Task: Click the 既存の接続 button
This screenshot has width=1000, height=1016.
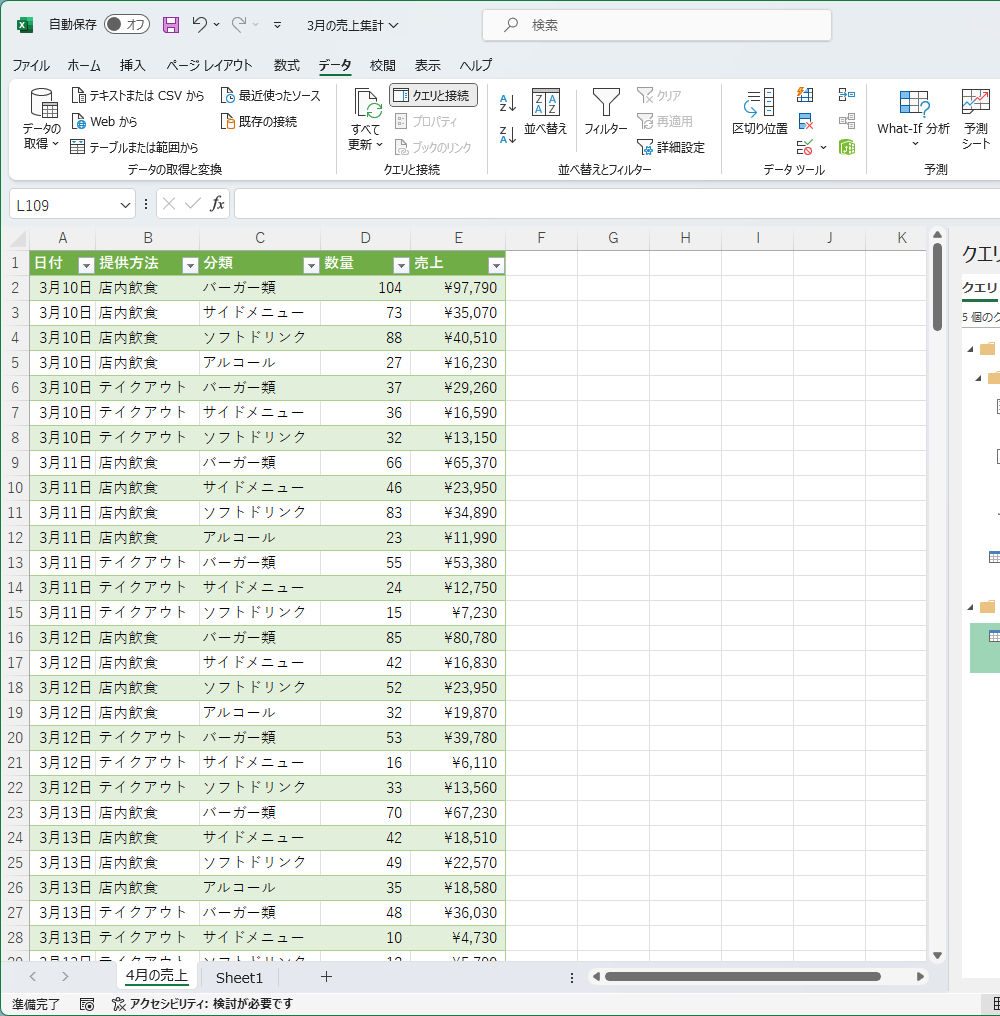Action: click(258, 121)
